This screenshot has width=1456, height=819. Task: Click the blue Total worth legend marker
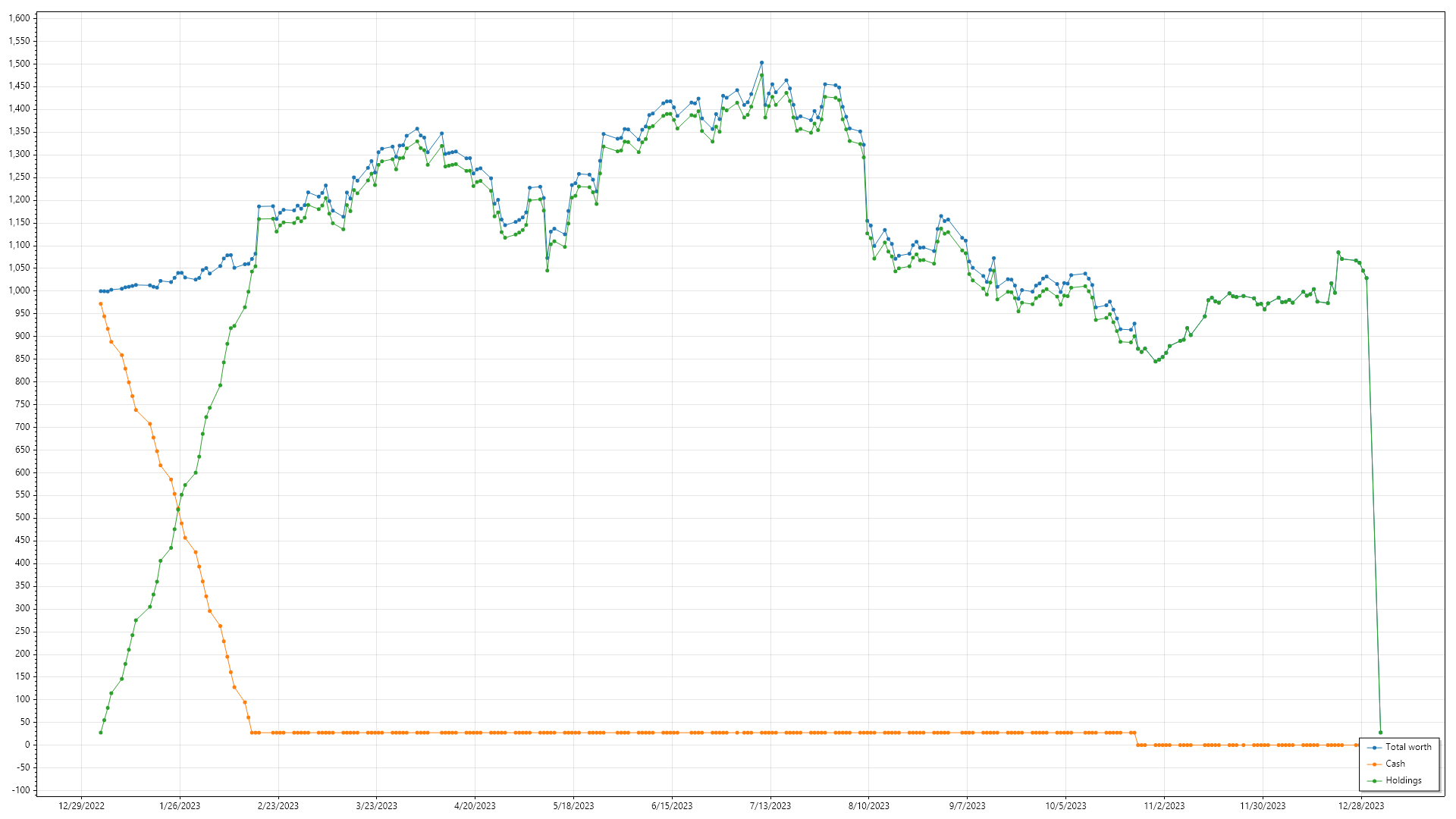(x=1375, y=748)
